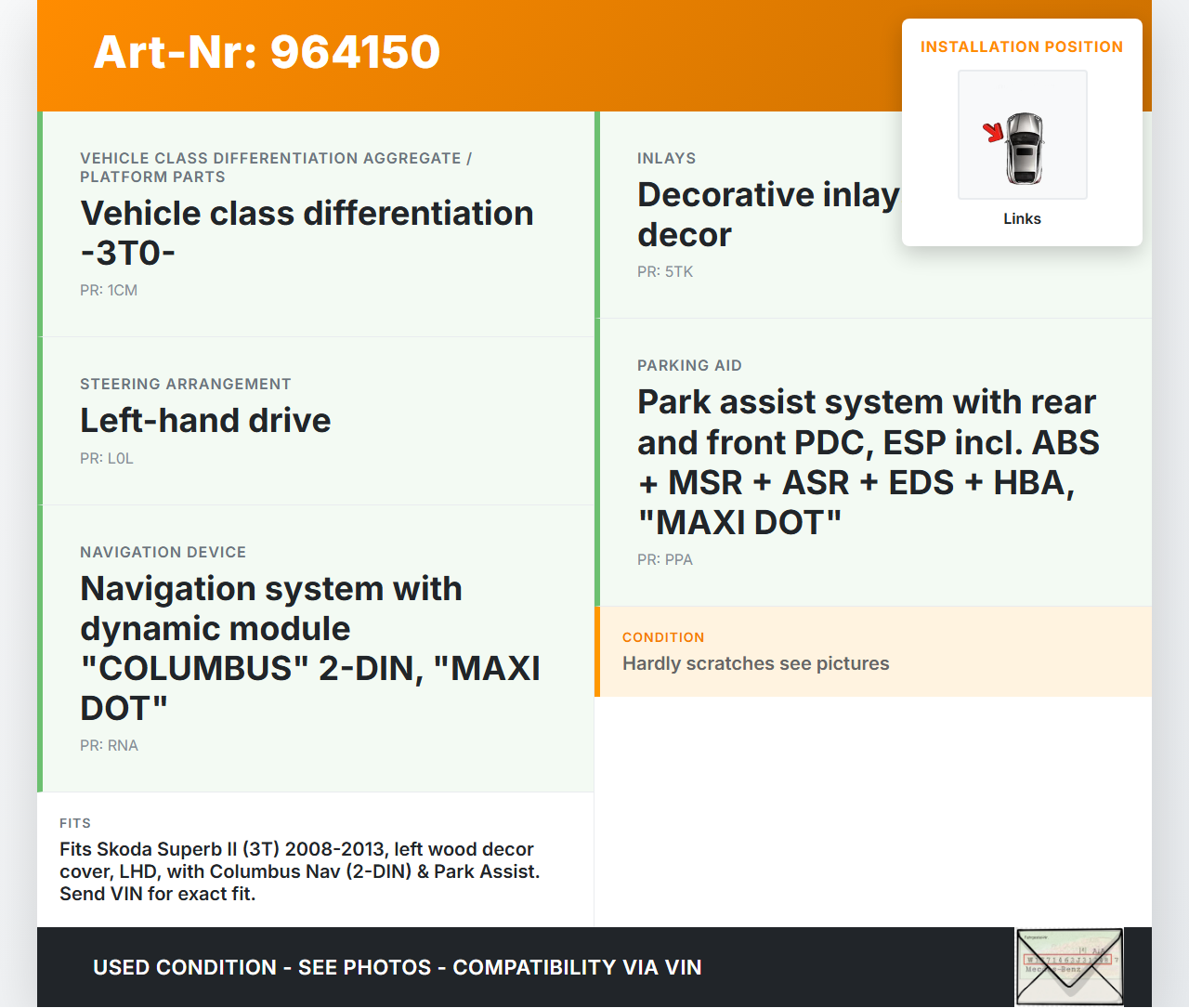Click the 'Links' label under car image
Image resolution: width=1189 pixels, height=1008 pixels.
pyautogui.click(x=1022, y=218)
